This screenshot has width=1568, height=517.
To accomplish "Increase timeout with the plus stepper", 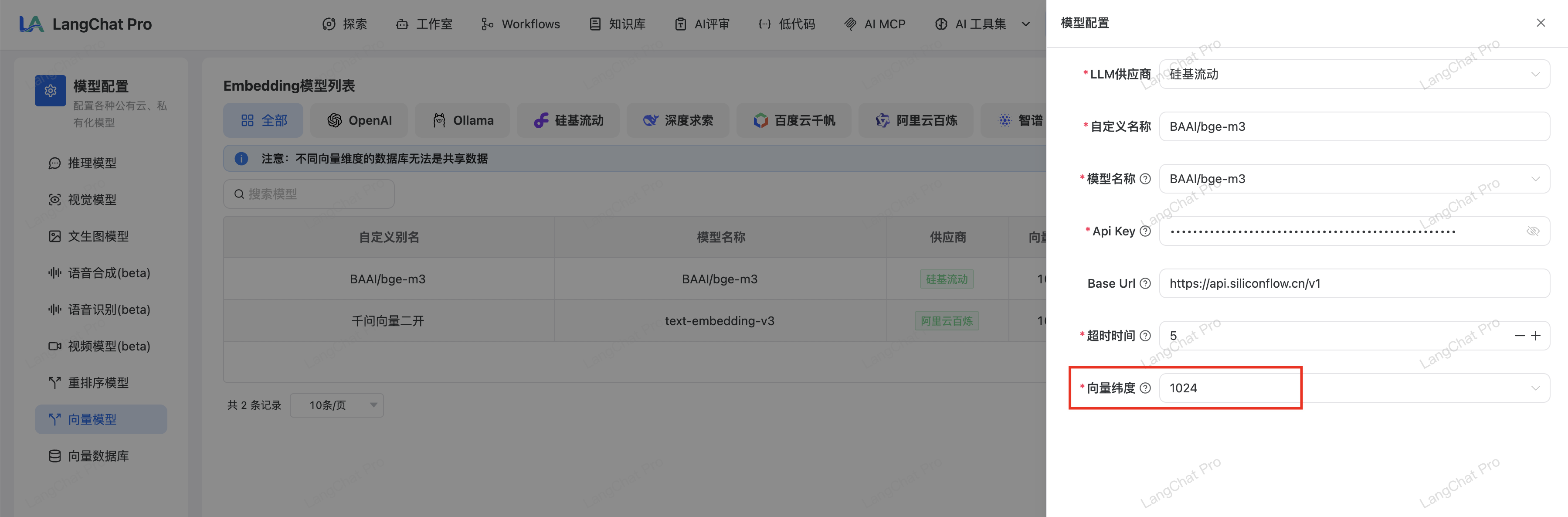I will point(1536,336).
